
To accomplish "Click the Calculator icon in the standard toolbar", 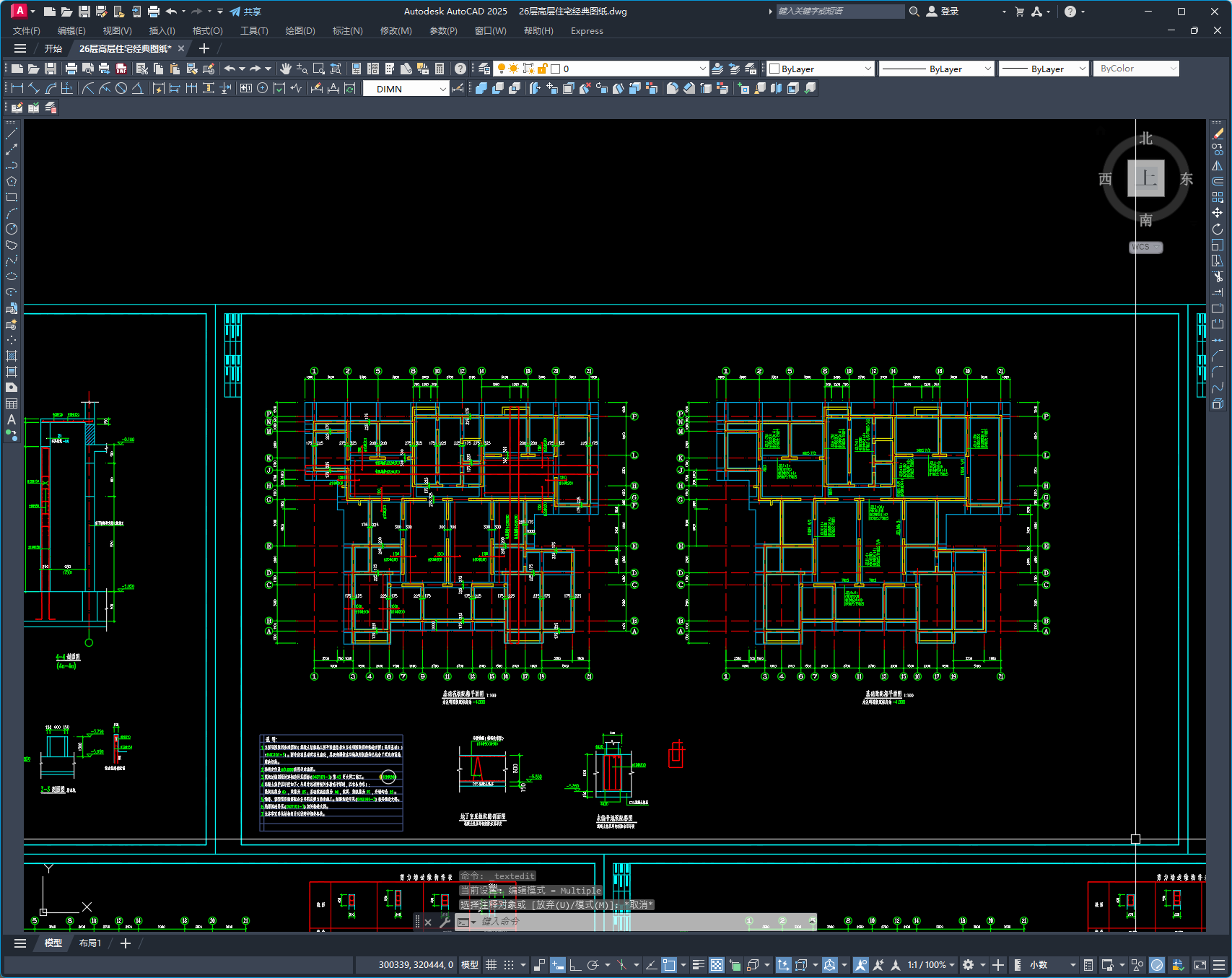I will pos(440,69).
